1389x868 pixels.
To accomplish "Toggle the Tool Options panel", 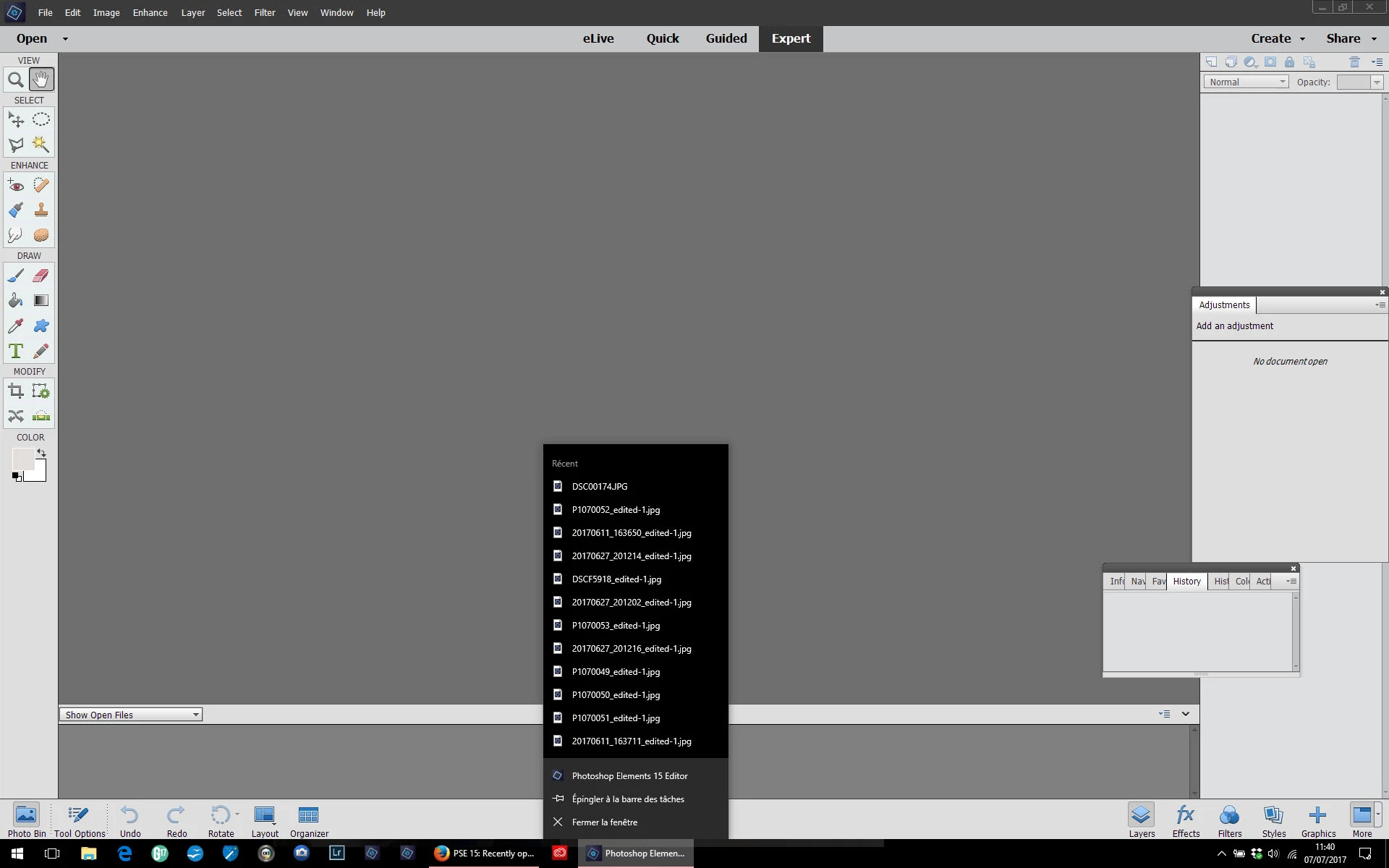I will click(x=80, y=821).
